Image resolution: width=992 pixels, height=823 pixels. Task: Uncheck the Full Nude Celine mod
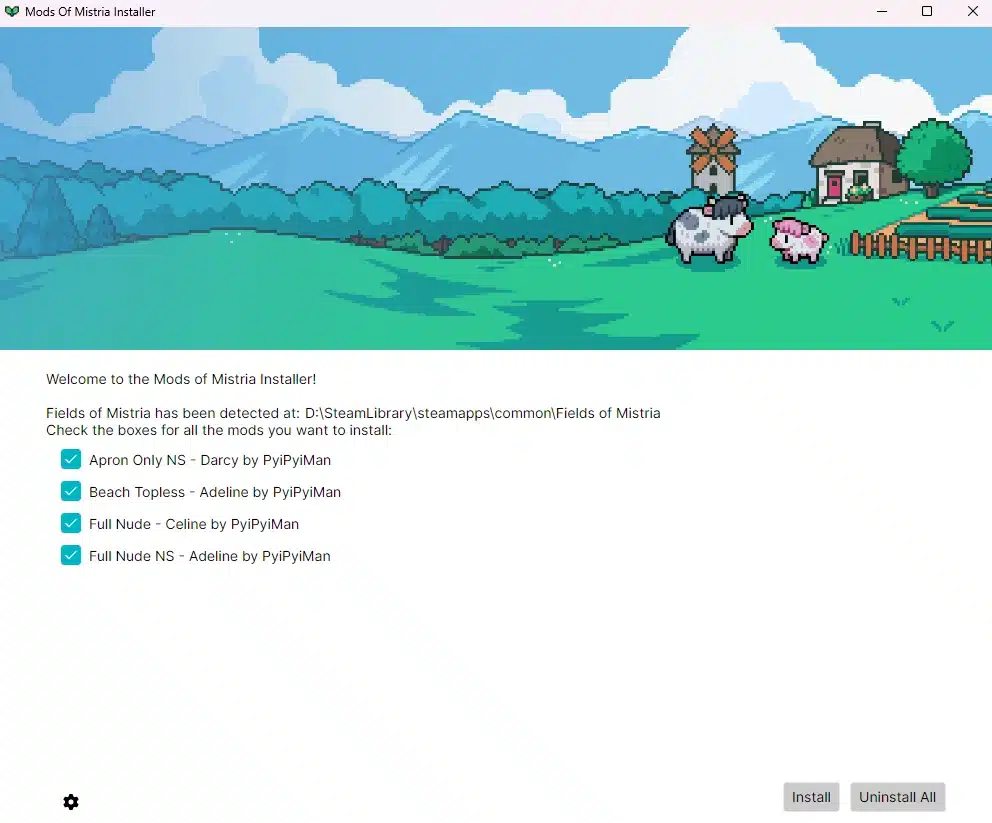coord(71,523)
